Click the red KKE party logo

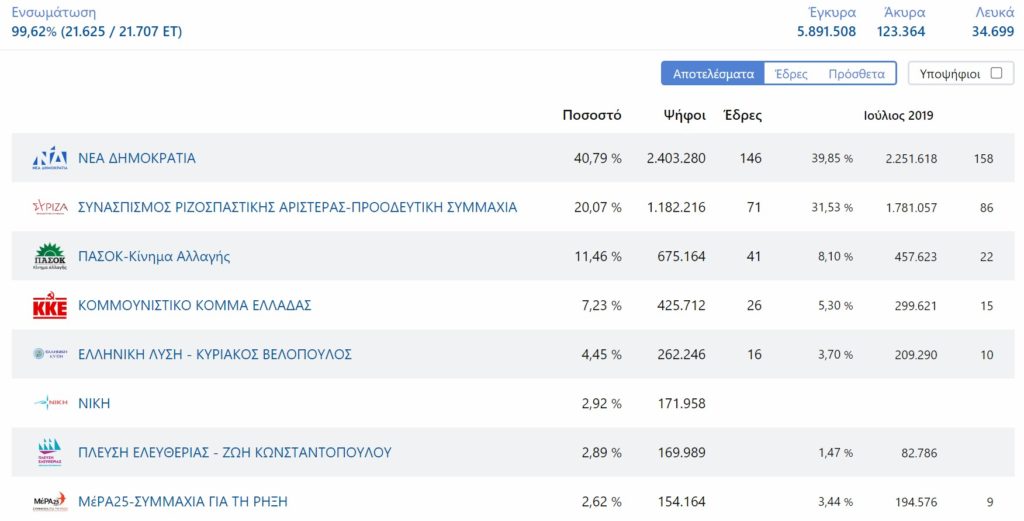50,306
